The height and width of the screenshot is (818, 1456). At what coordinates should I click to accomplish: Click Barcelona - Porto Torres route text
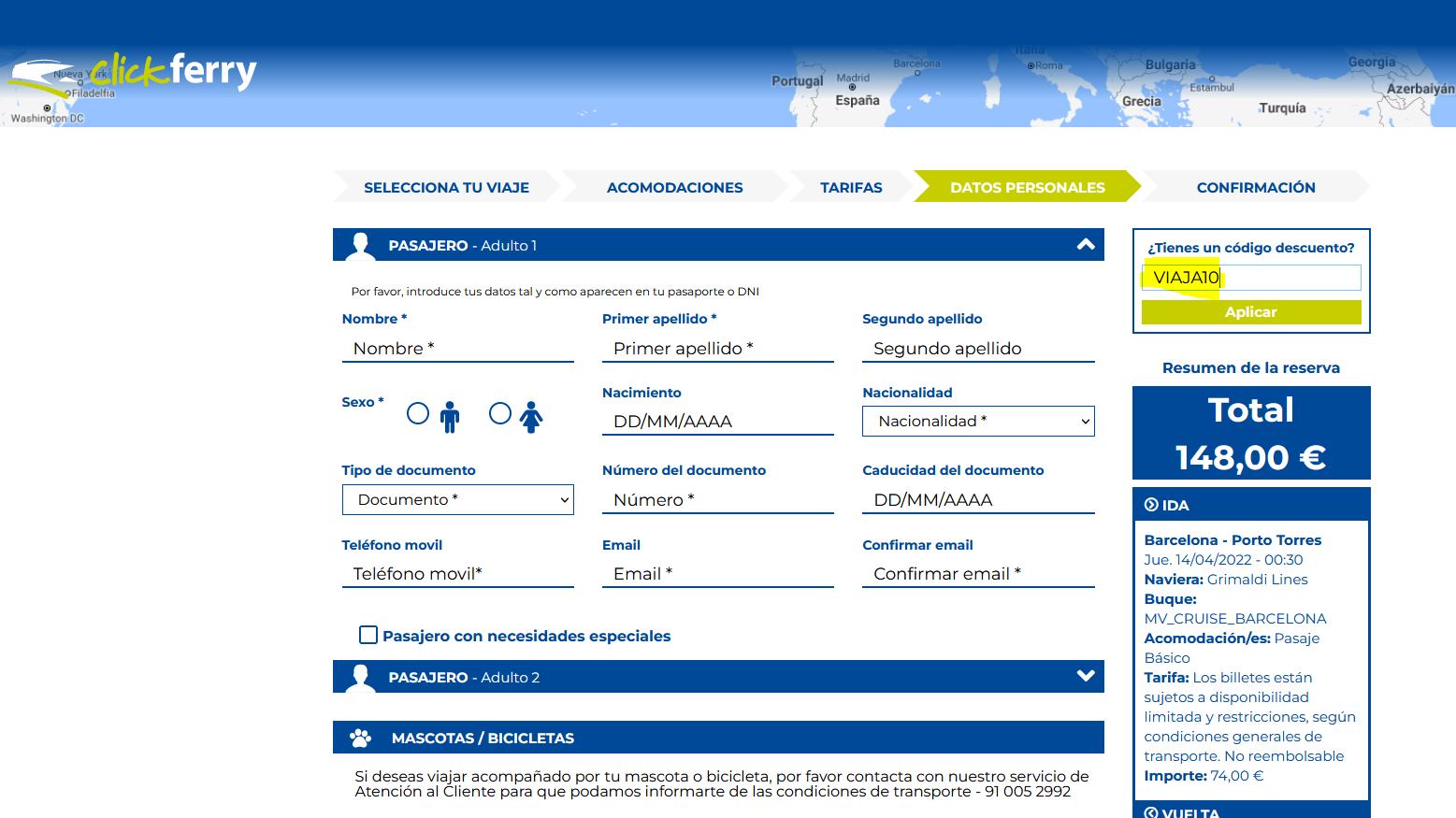(1233, 540)
